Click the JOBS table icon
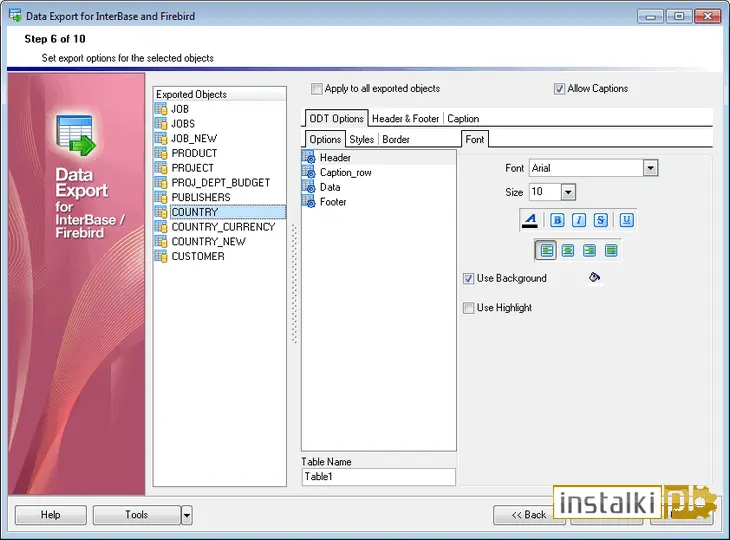730x540 pixels. [161, 124]
